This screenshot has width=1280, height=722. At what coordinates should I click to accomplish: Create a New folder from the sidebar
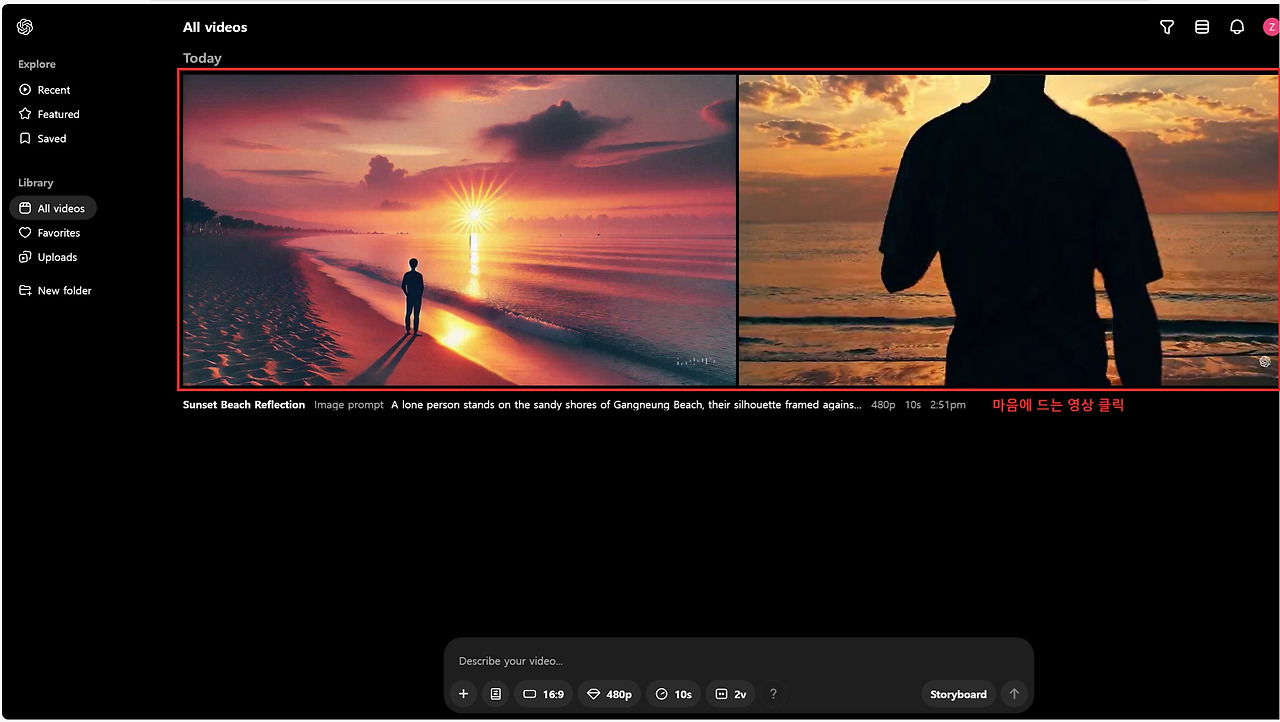pos(55,291)
